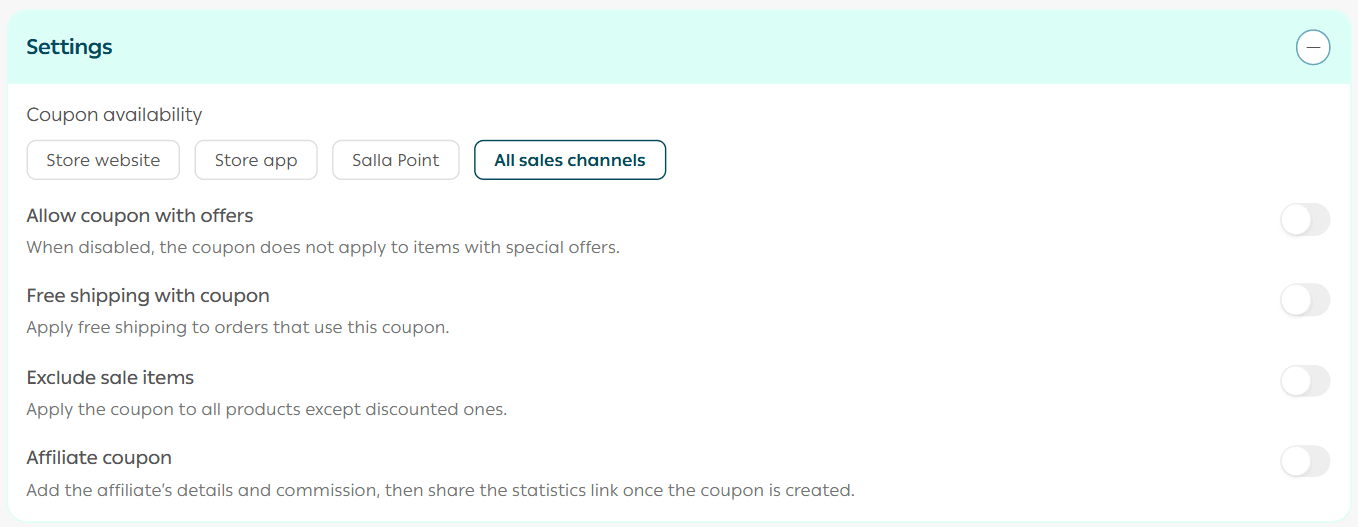This screenshot has height=527, width=1358.
Task: Select the Store website channel
Action: 103,160
